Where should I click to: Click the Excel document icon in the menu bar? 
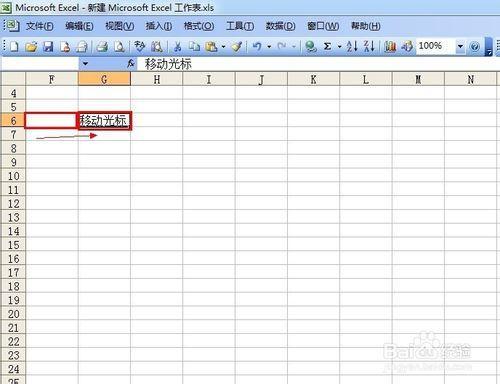(13, 26)
